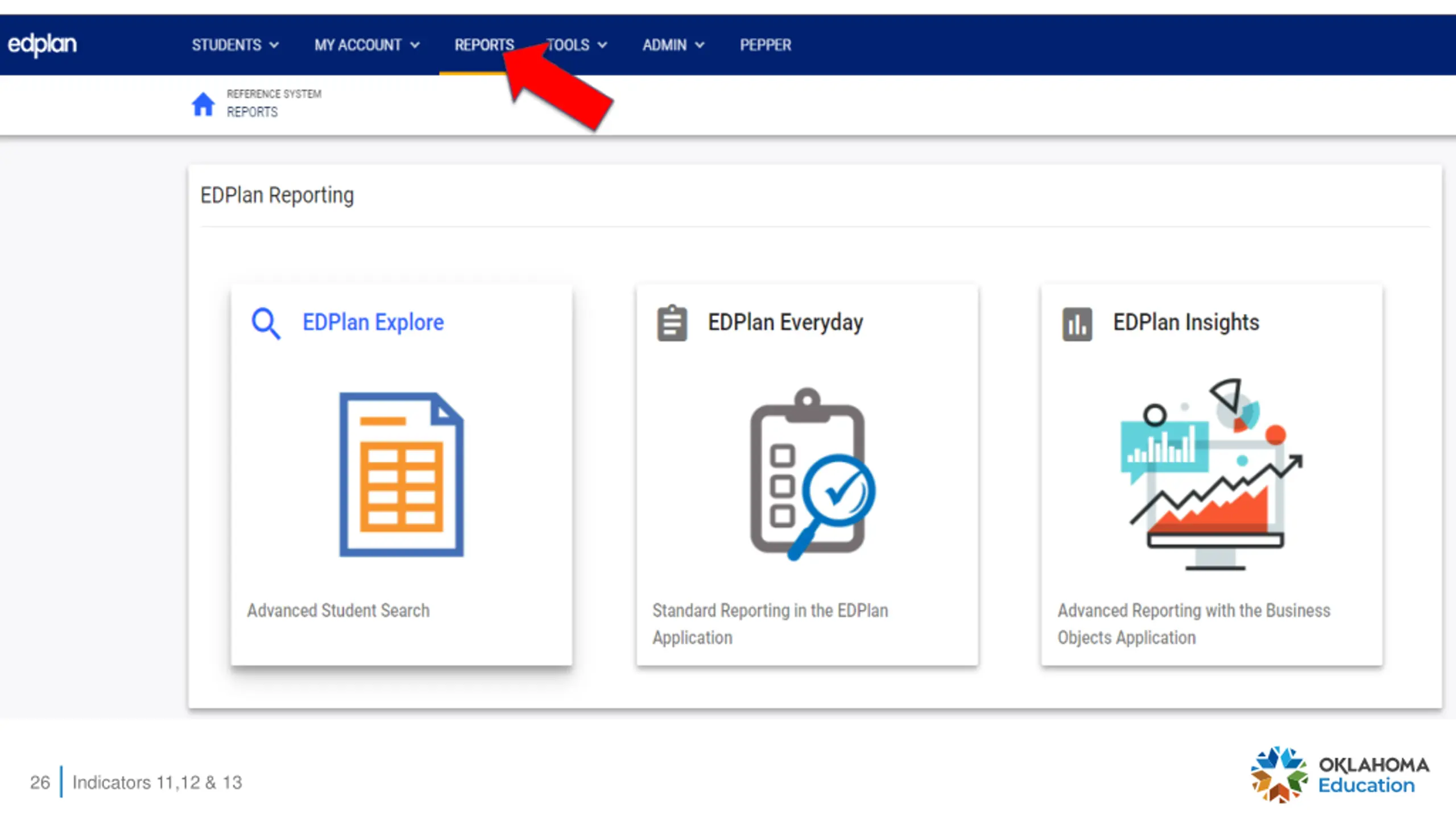Expand the Admin menu chevron
1456x819 pixels.
tap(700, 45)
